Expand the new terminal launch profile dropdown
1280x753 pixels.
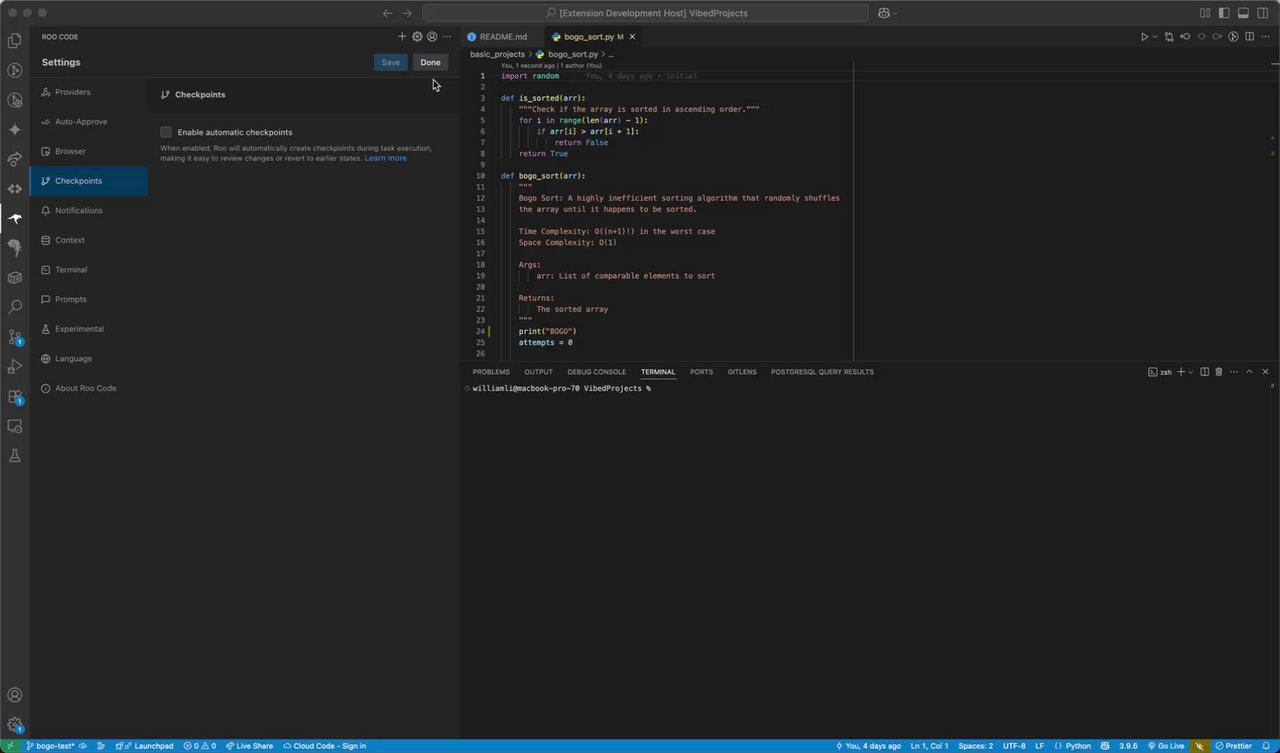[1192, 372]
